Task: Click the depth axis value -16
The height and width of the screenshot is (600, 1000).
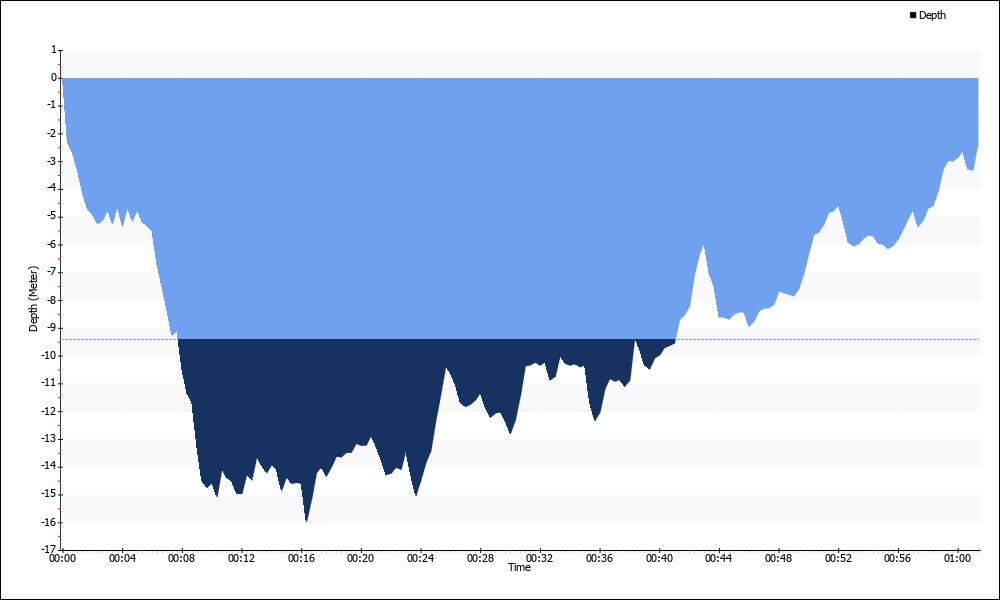Action: [x=50, y=522]
